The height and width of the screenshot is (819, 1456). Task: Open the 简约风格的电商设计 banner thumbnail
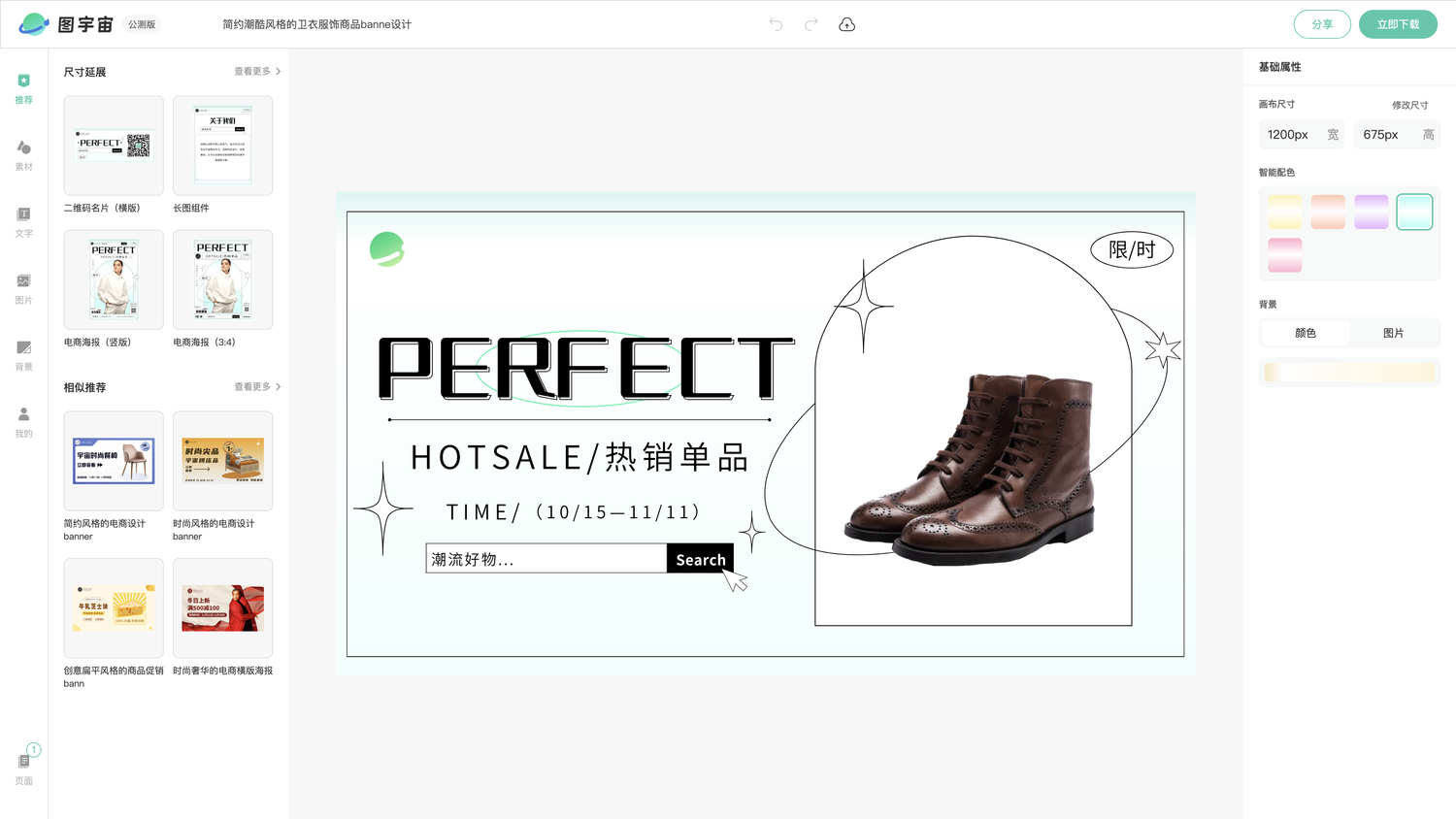click(x=114, y=461)
